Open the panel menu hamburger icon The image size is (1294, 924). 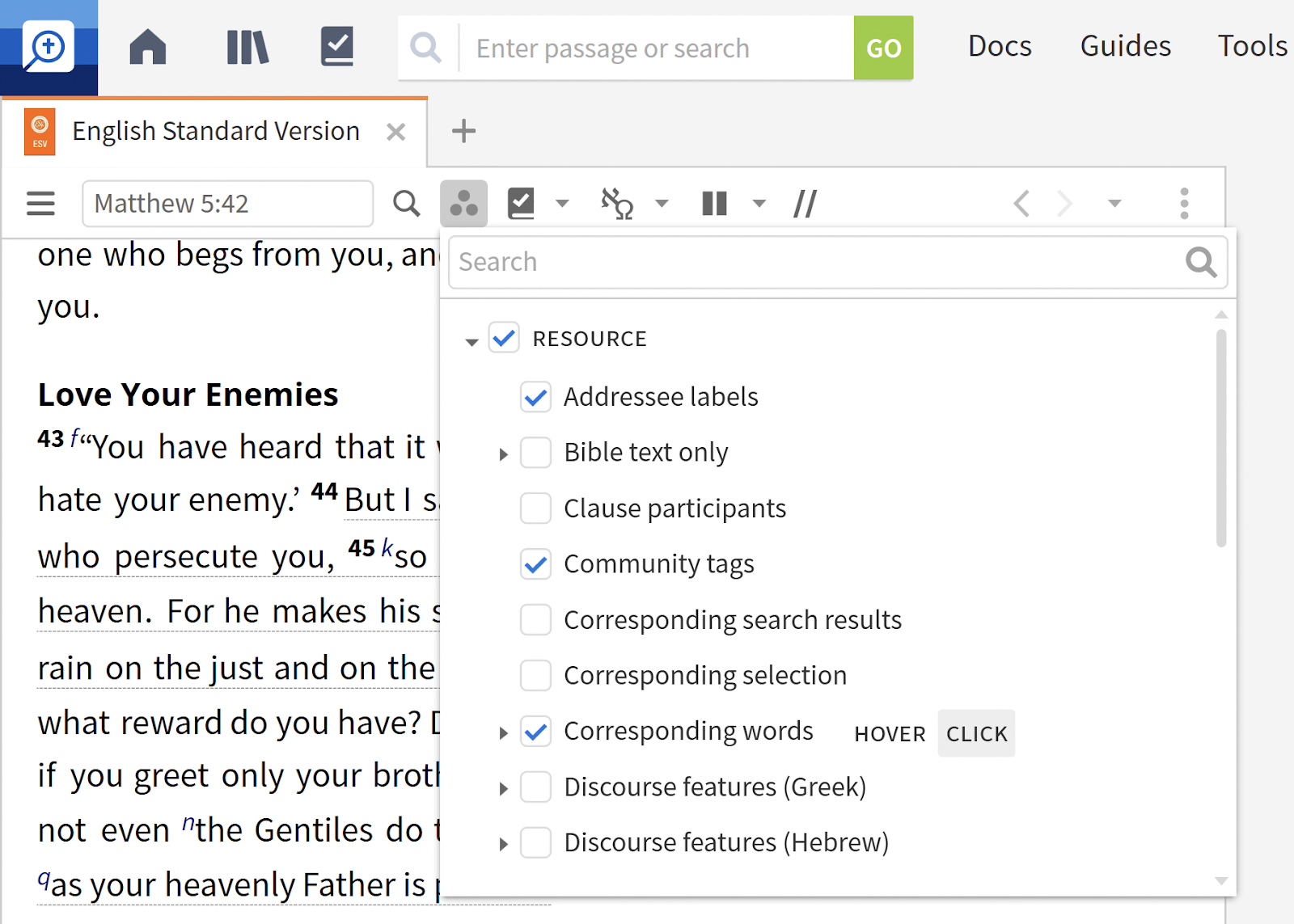click(x=40, y=204)
